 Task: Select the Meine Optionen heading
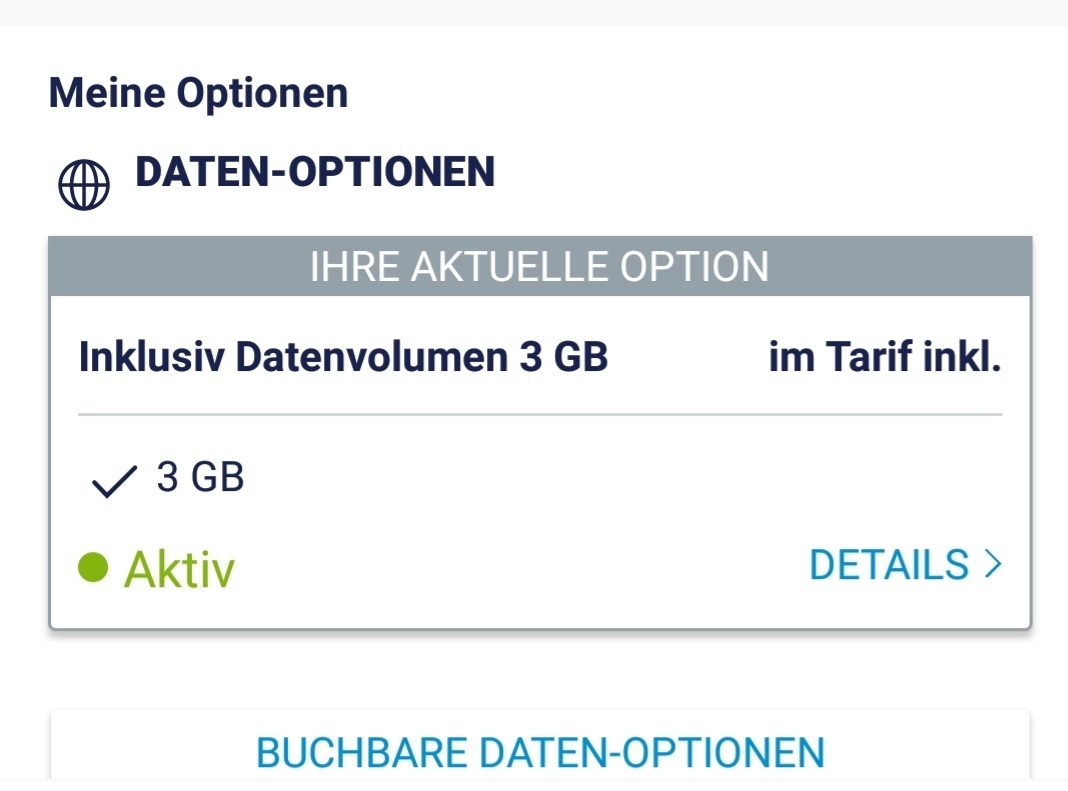point(198,93)
